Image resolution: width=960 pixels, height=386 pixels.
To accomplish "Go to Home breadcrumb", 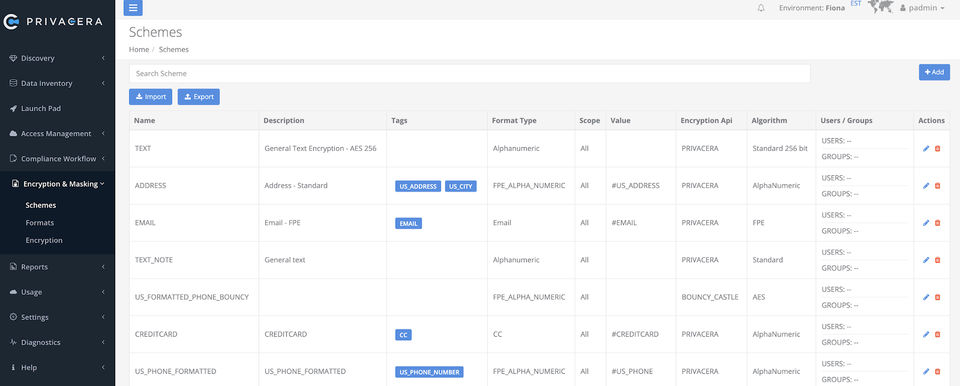I will 139,50.
